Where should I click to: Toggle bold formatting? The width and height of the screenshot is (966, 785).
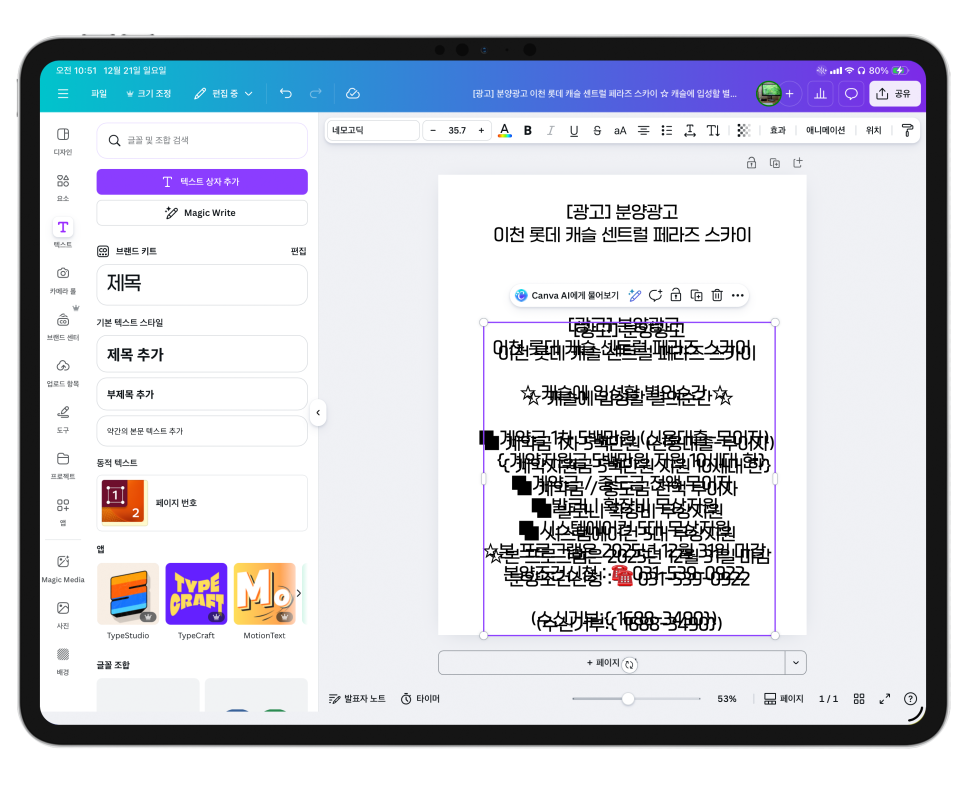tap(528, 131)
